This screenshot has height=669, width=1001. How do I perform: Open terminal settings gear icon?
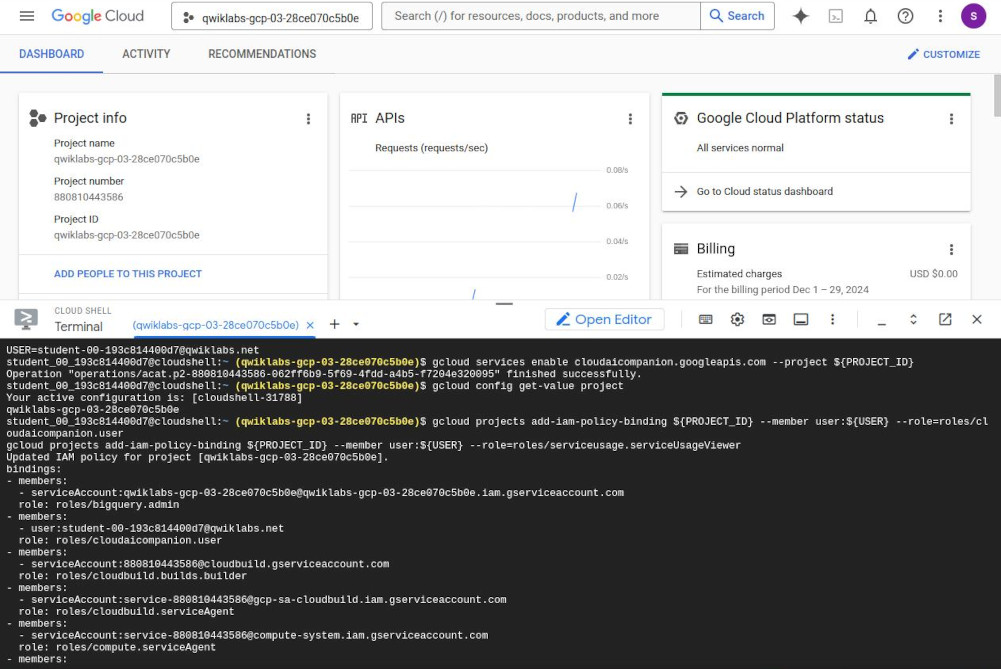(737, 319)
